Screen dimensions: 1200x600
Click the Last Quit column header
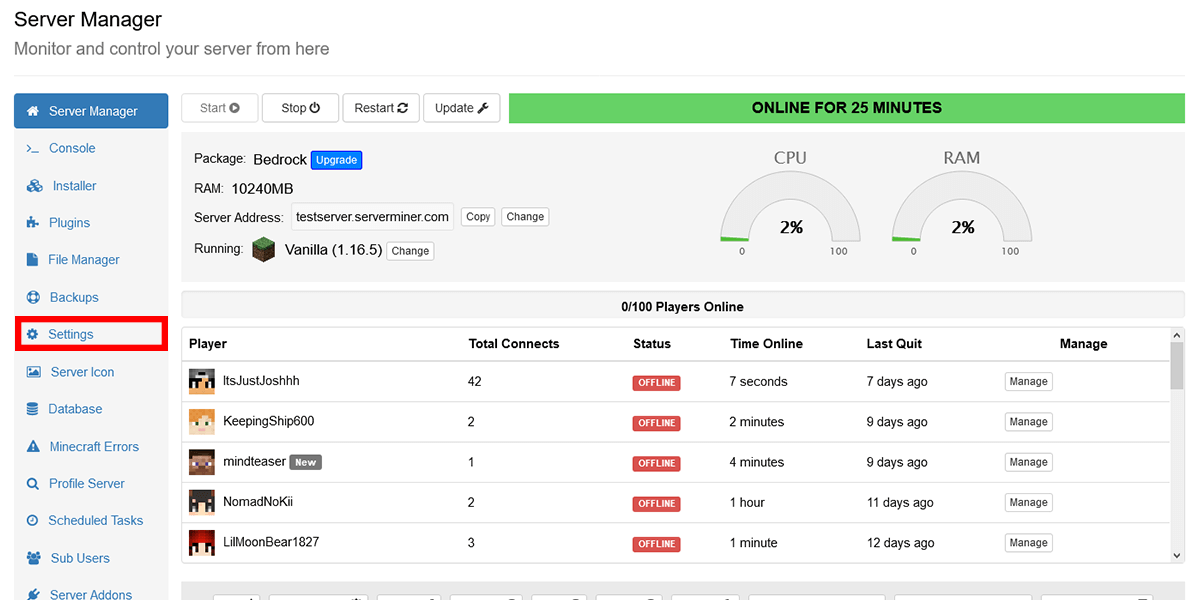(x=894, y=344)
